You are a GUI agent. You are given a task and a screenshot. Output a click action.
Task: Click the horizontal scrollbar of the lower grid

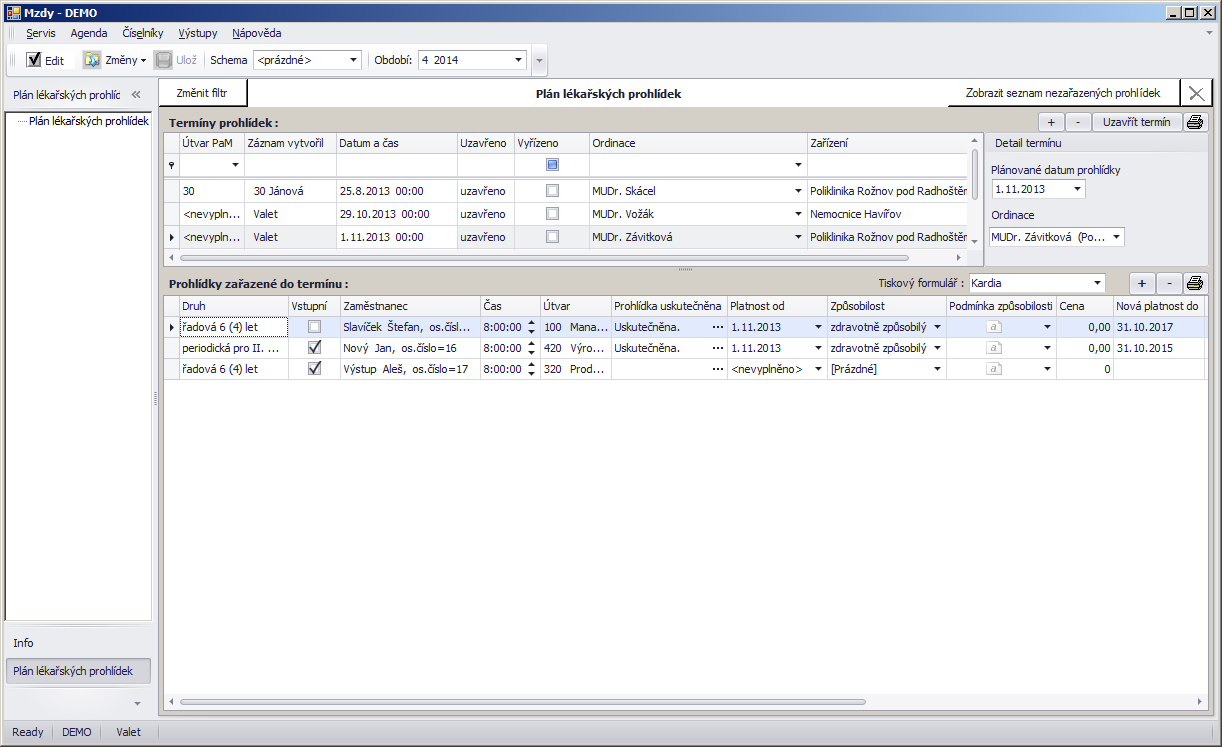point(520,702)
